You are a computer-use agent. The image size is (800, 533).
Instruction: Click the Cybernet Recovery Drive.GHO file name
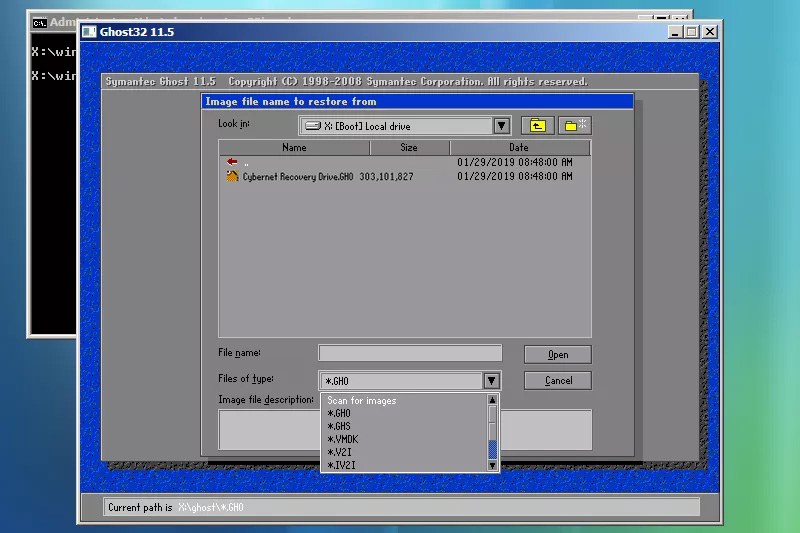(298, 176)
